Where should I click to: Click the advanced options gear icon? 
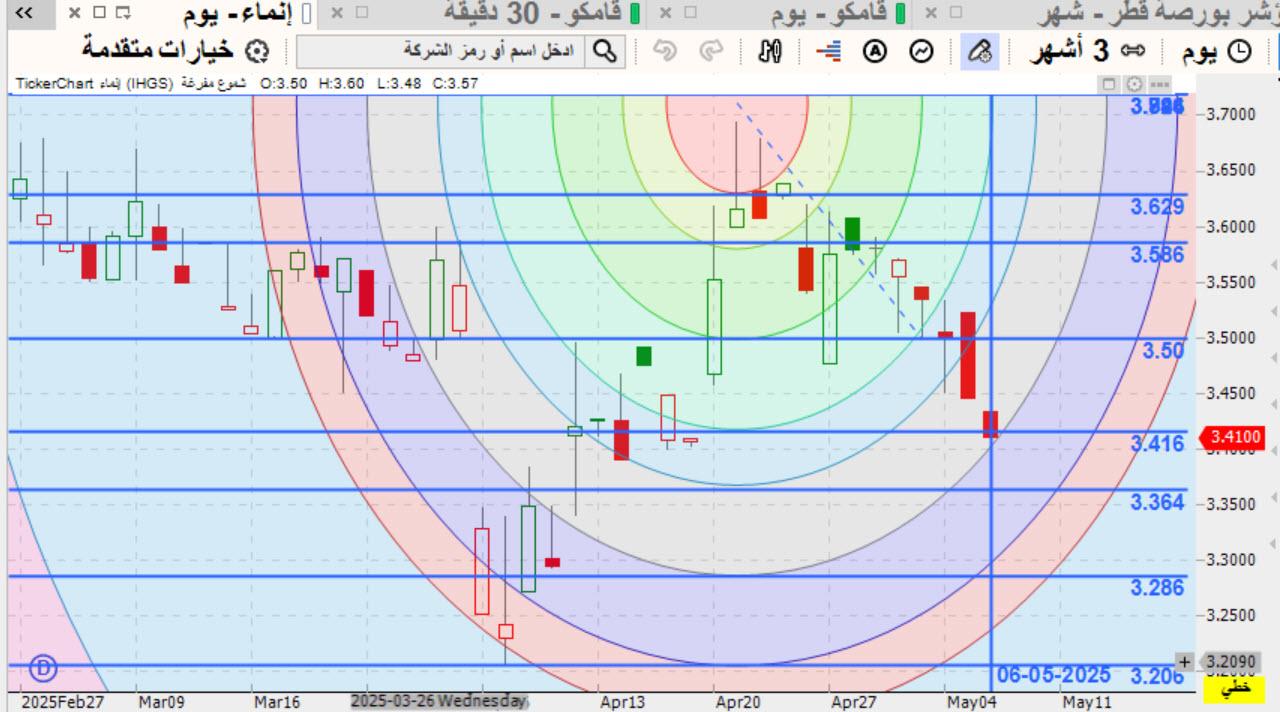click(257, 51)
